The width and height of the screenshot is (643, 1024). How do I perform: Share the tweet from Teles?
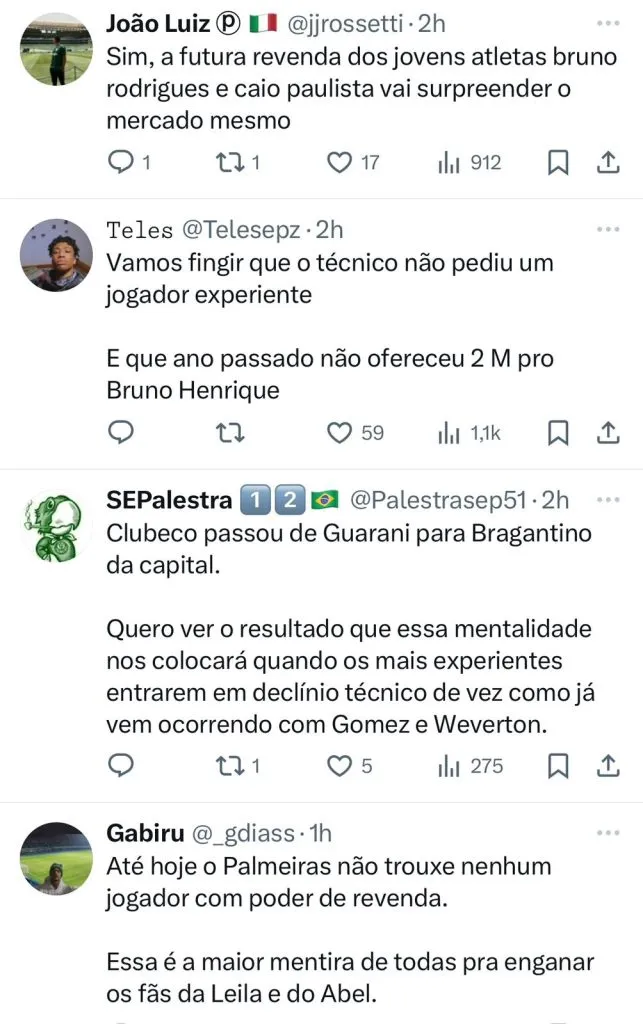click(608, 432)
